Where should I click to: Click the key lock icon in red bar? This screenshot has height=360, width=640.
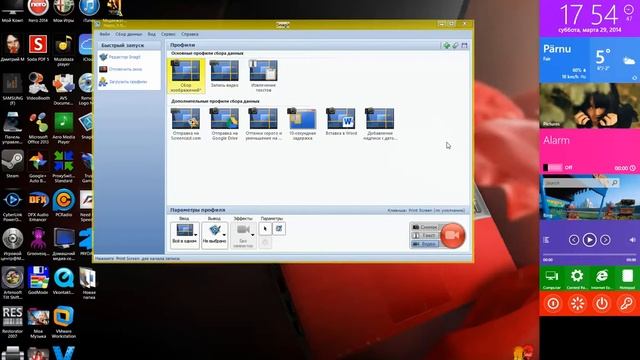627,304
